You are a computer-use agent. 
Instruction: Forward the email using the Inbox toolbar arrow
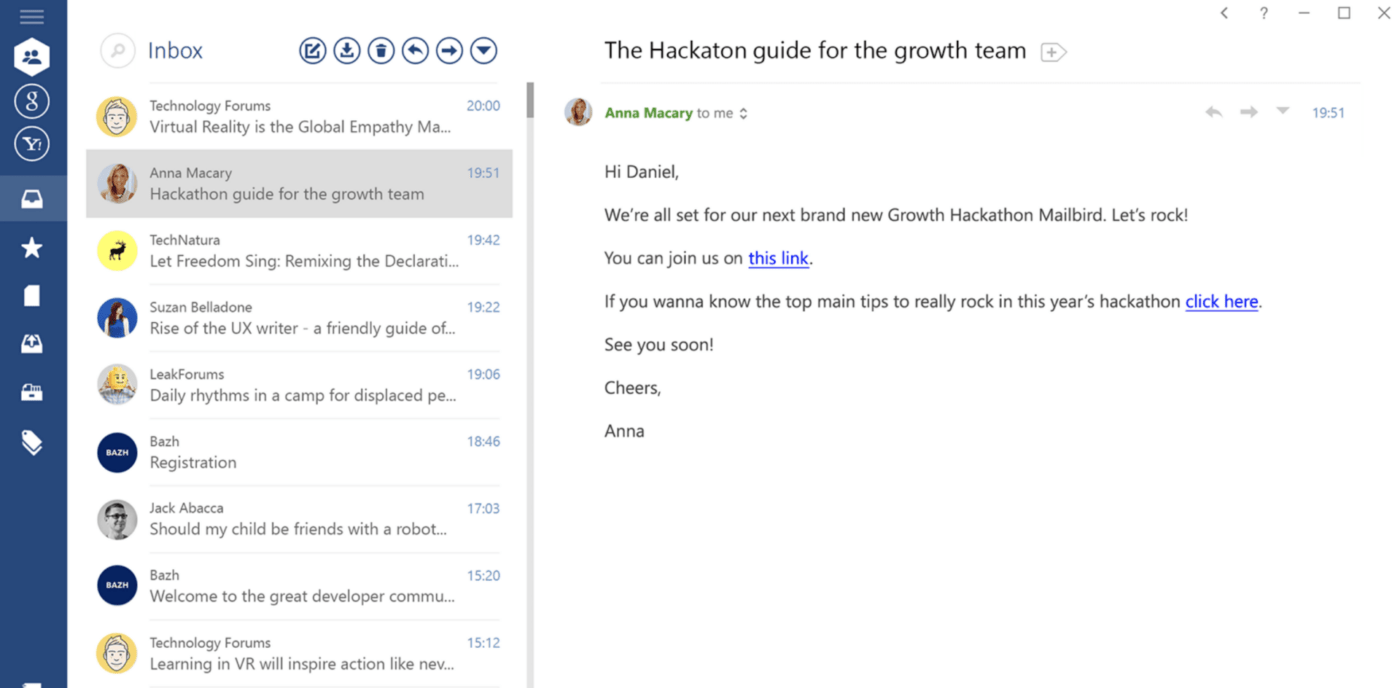(x=450, y=50)
